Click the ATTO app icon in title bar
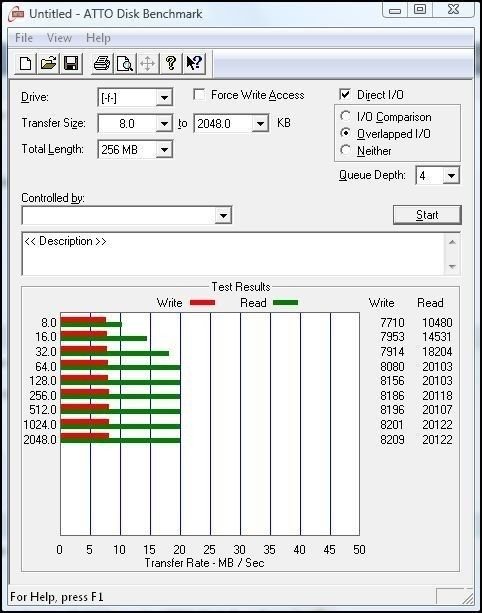 (x=16, y=14)
